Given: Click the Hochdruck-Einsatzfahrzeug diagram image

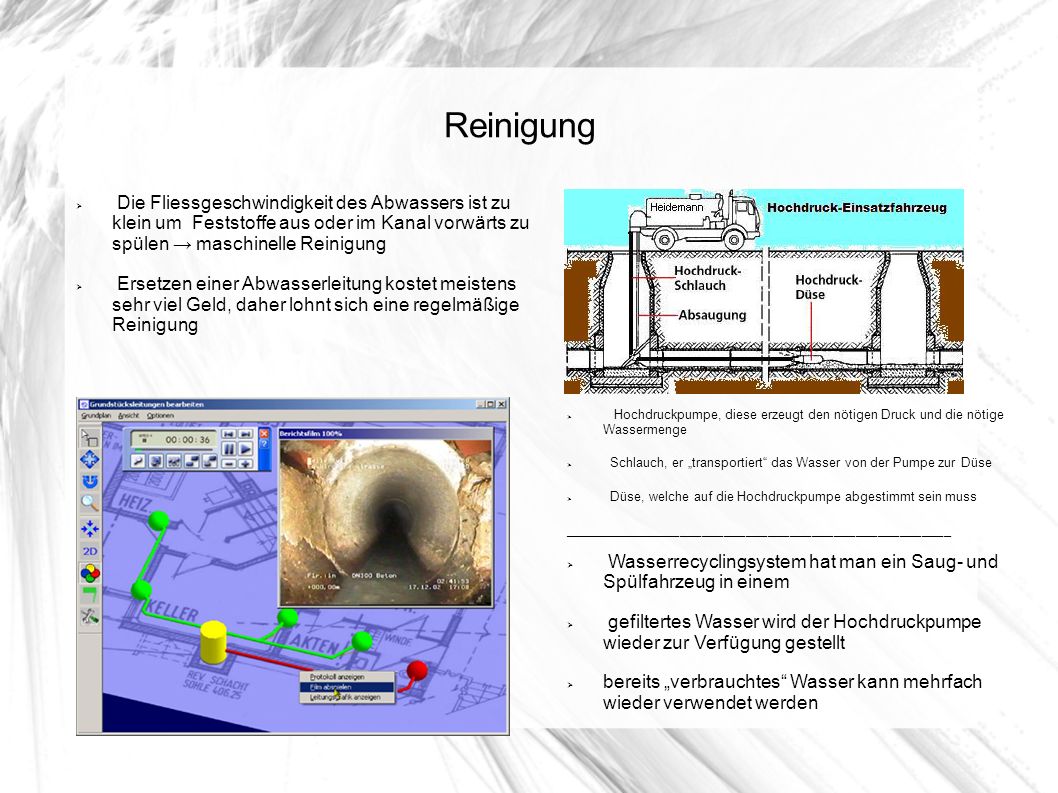Looking at the screenshot, I should pyautogui.click(x=764, y=291).
